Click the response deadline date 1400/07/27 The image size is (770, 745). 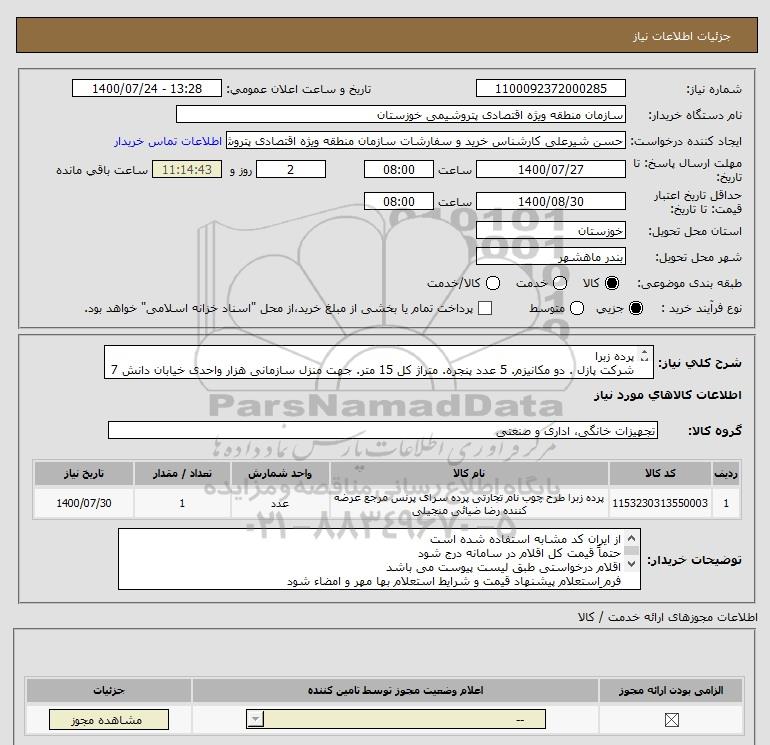[550, 169]
